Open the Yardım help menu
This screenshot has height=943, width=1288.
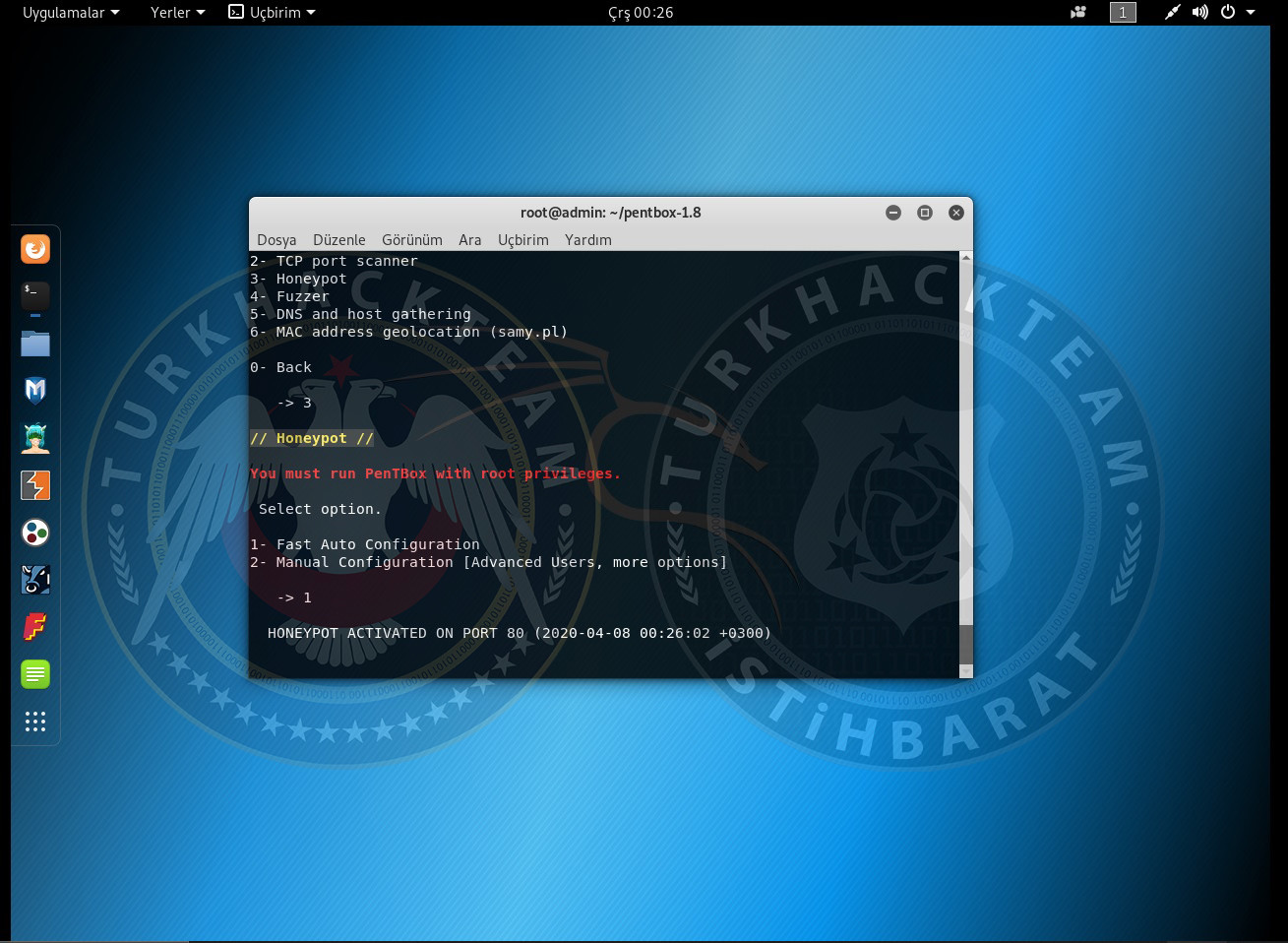(588, 240)
